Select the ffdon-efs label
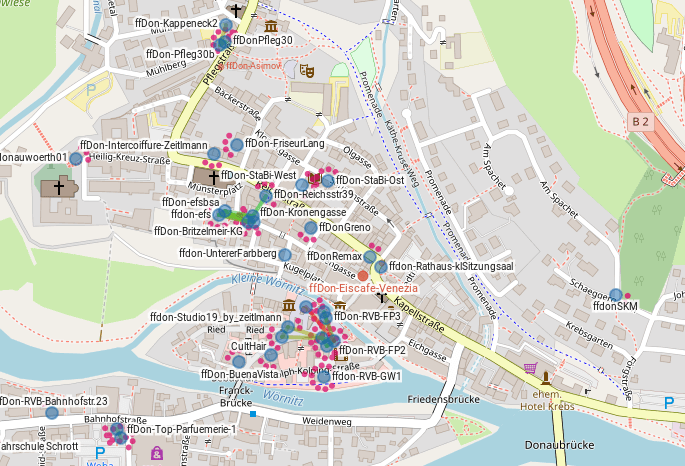 pos(191,214)
